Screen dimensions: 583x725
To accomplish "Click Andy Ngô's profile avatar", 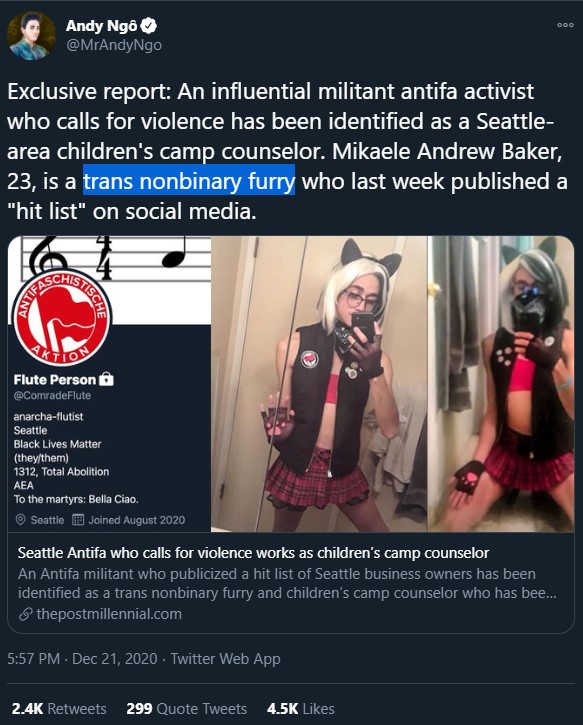I will pyautogui.click(x=31, y=36).
